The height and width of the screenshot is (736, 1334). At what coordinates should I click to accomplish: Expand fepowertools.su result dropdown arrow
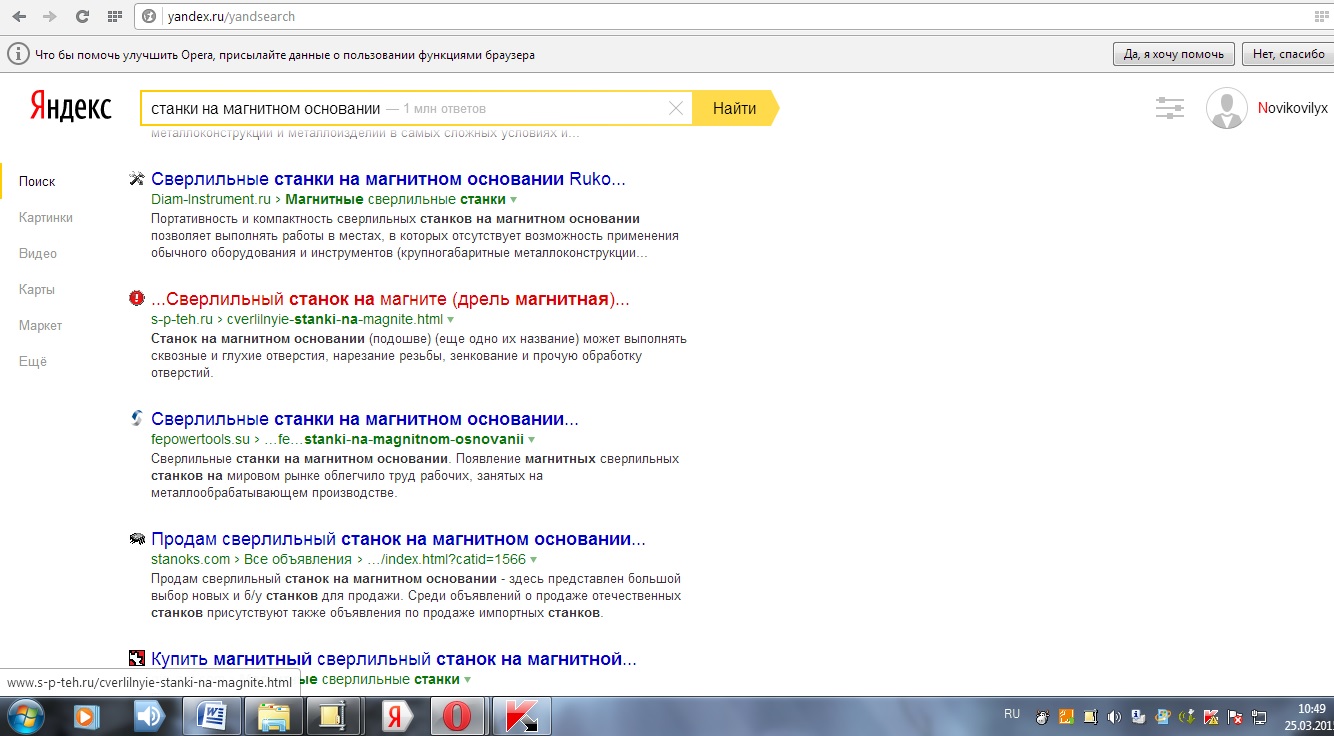[x=532, y=440]
